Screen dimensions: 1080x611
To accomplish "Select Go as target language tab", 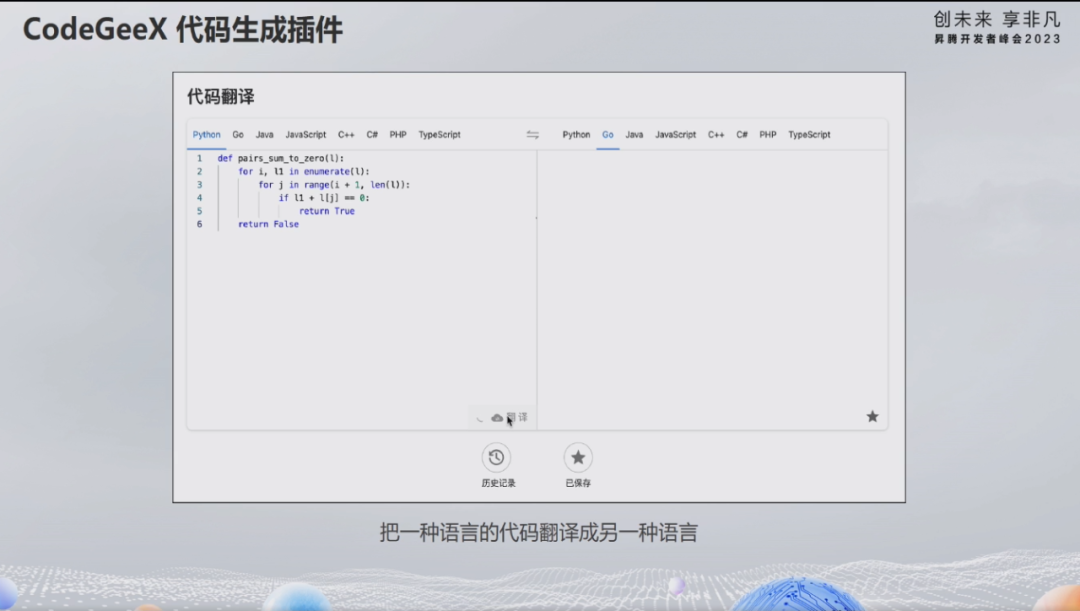I will click(608, 135).
